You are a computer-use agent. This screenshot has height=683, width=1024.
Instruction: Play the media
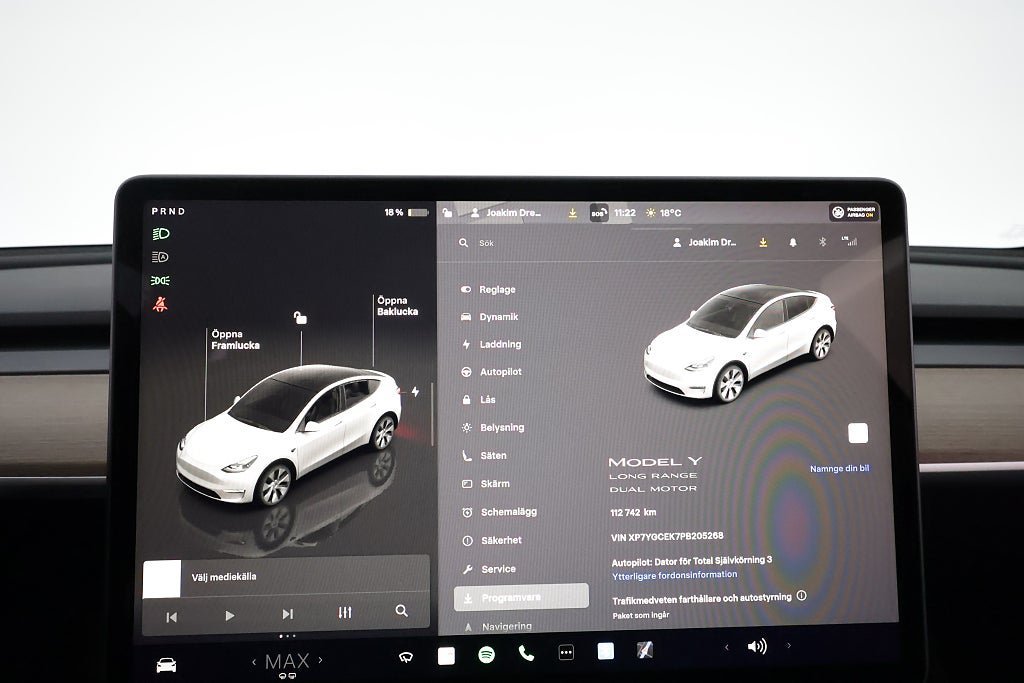(x=229, y=615)
